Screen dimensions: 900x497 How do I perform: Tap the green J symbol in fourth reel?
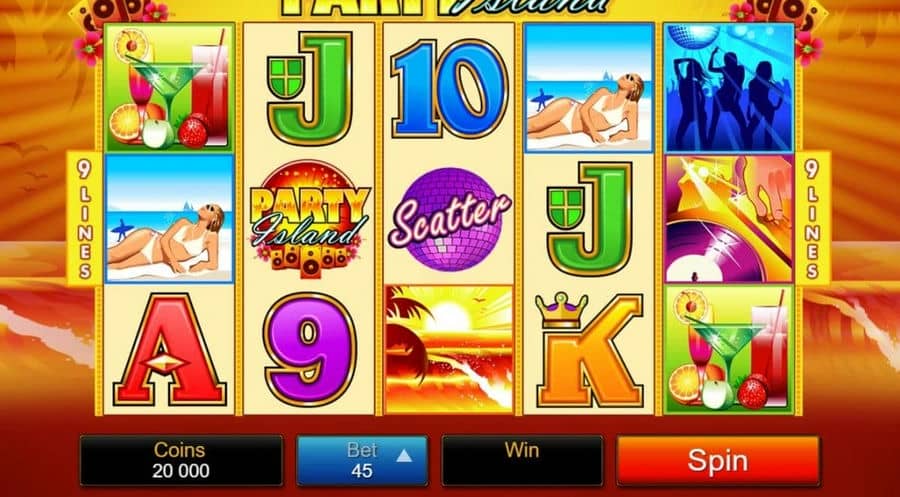589,219
